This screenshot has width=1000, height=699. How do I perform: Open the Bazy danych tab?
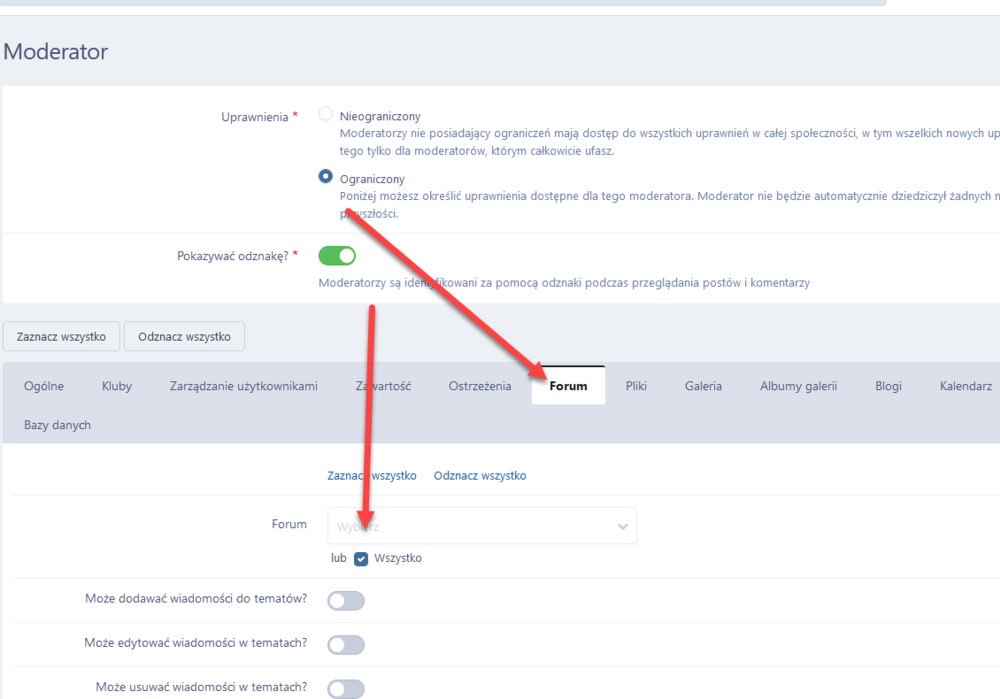coord(57,425)
